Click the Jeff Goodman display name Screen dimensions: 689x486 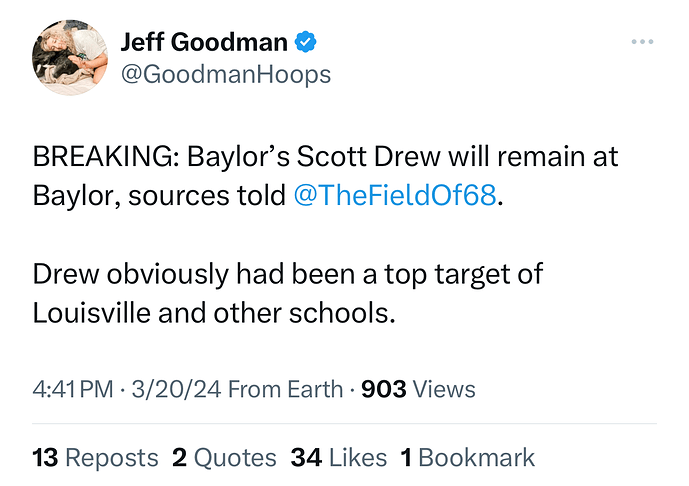click(x=204, y=42)
